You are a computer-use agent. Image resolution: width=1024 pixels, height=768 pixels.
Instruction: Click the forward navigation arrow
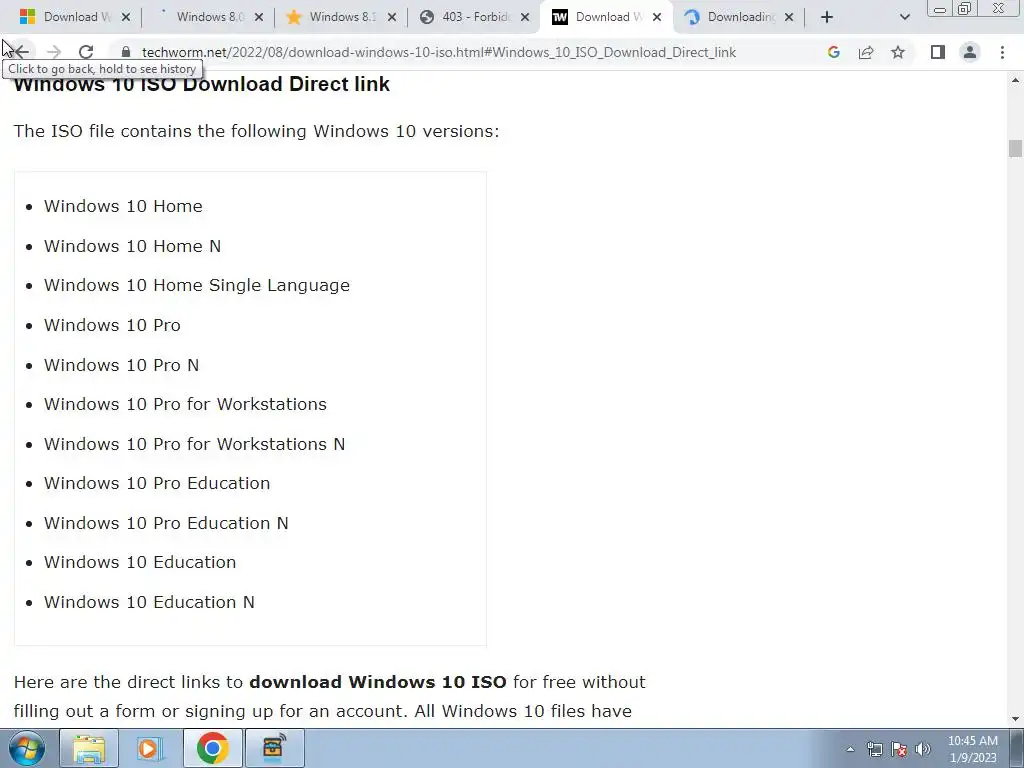point(54,52)
